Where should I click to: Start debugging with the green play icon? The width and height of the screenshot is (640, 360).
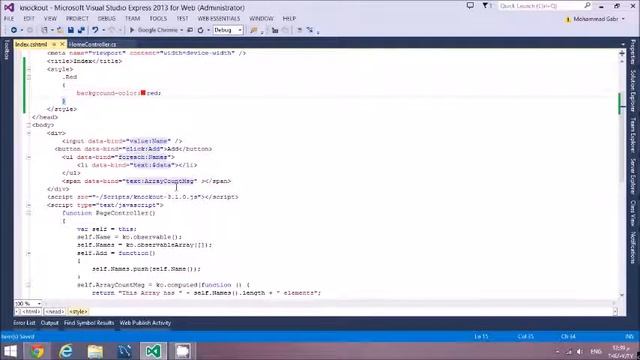pos(132,30)
